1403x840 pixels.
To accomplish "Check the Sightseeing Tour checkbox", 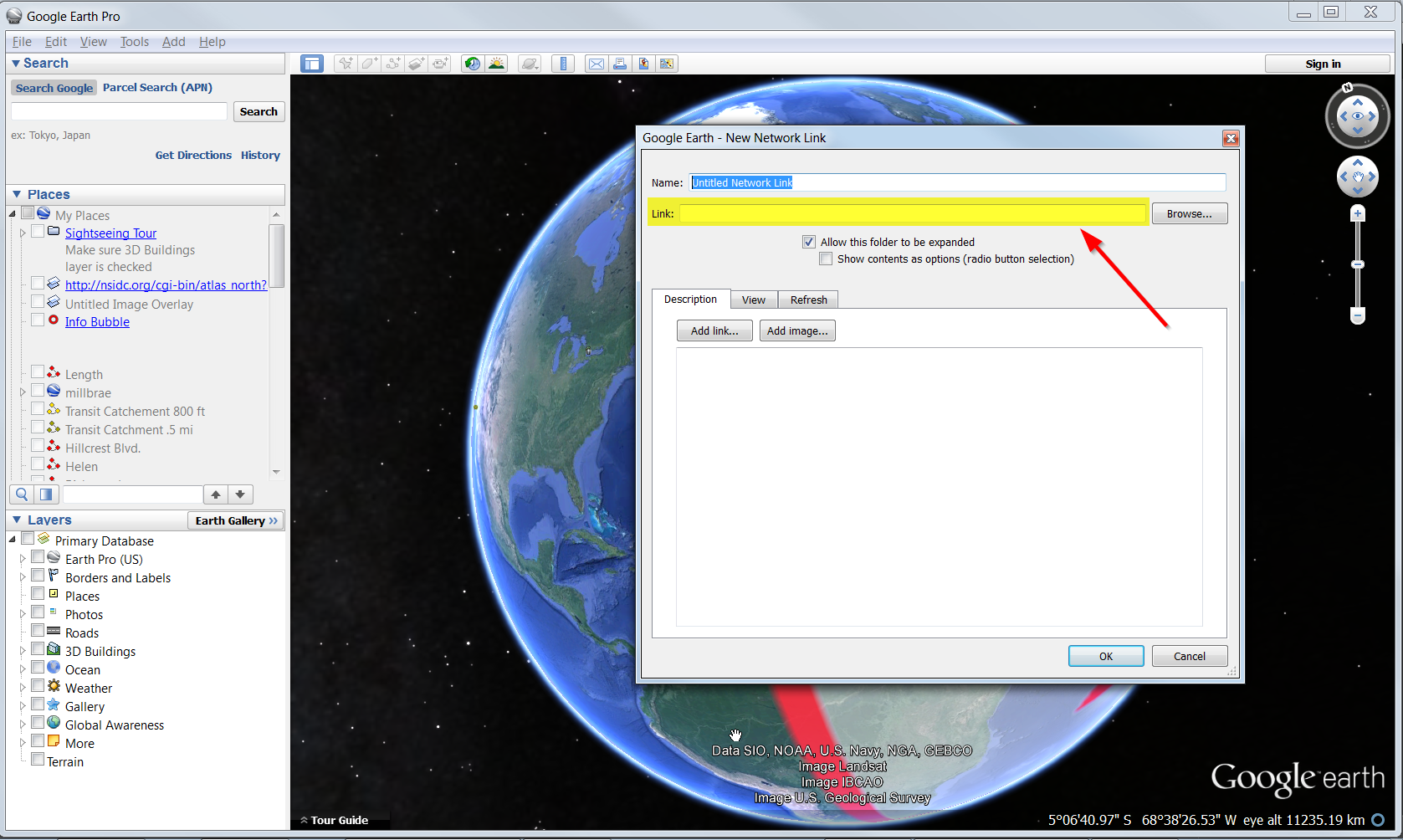I will click(38, 232).
